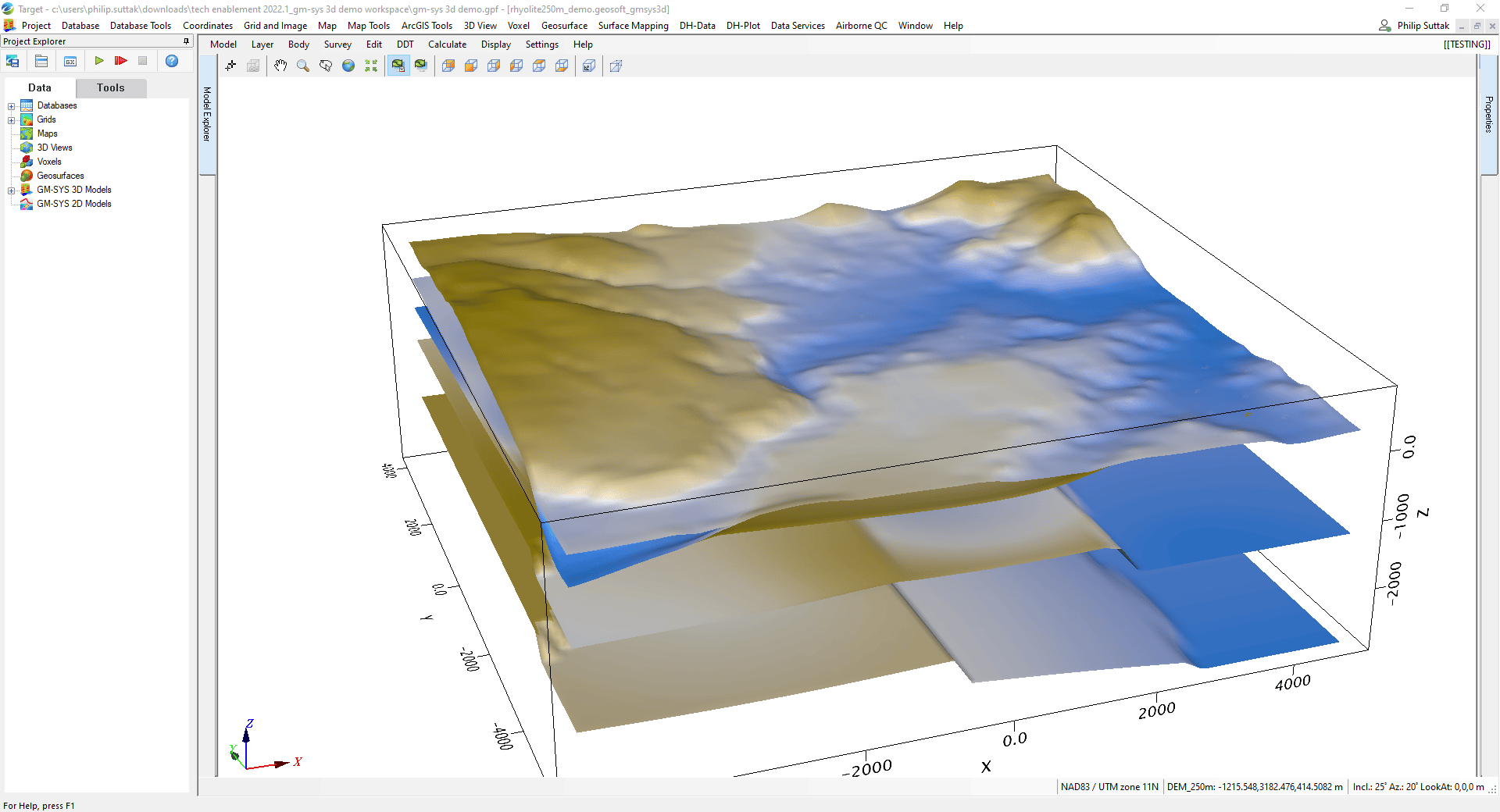Viewport: 1500px width, 812px height.
Task: Click the save project icon in Project Explorer
Action: 12,61
